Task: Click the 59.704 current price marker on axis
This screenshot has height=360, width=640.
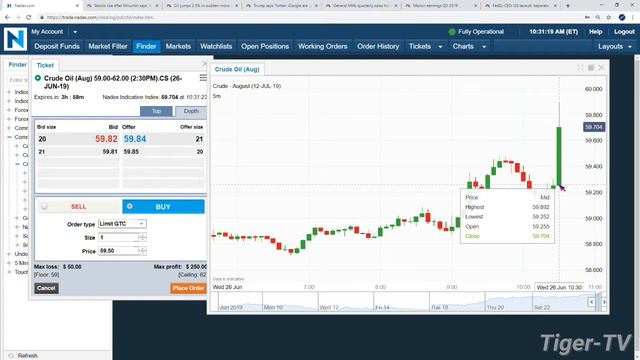Action: coord(593,127)
